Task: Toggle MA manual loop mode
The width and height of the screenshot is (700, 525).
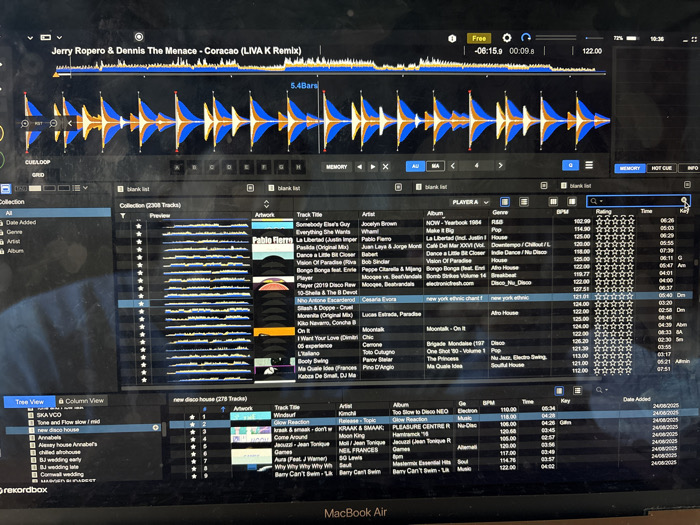Action: 435,166
